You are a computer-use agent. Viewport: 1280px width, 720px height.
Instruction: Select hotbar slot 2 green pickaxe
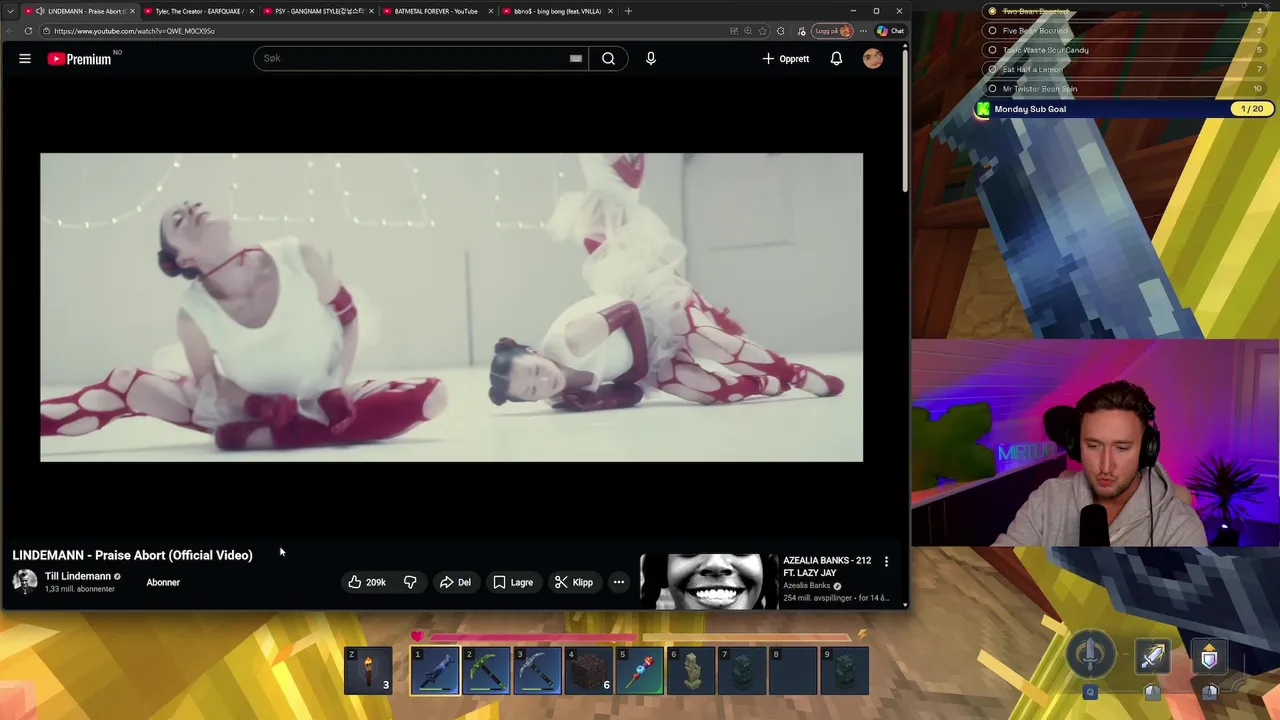point(486,670)
